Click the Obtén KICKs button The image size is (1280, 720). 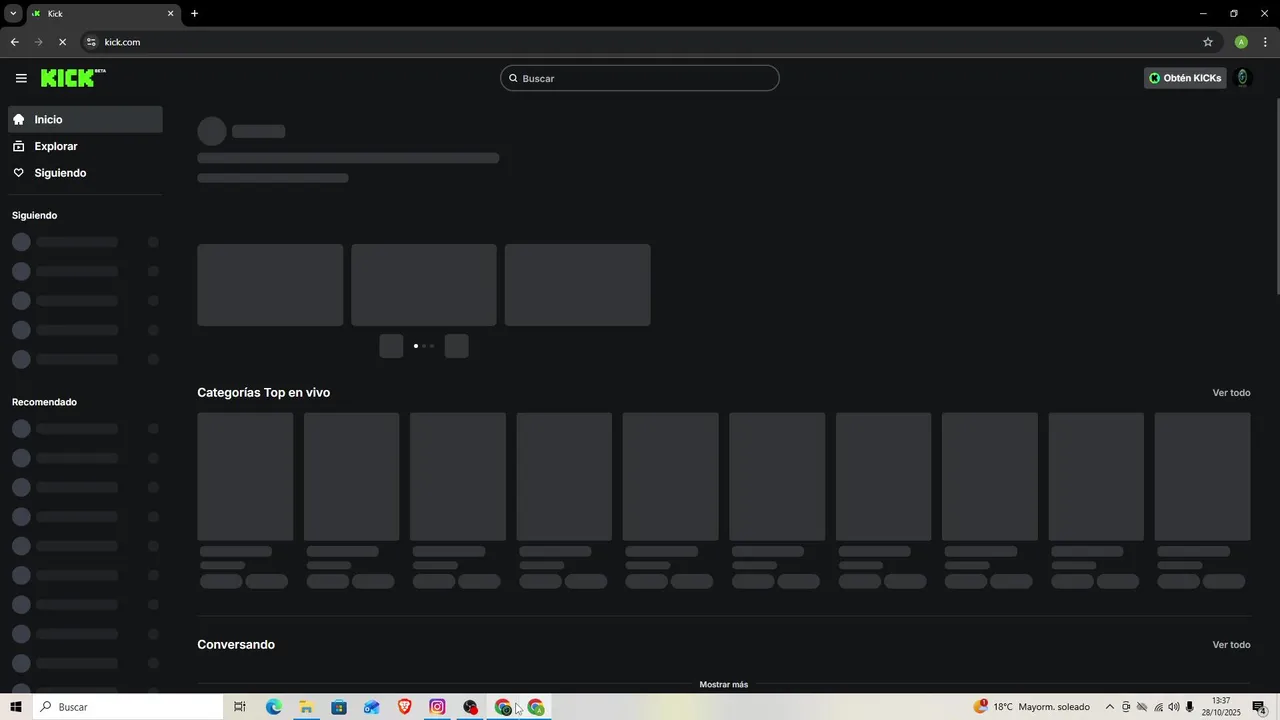(1185, 78)
